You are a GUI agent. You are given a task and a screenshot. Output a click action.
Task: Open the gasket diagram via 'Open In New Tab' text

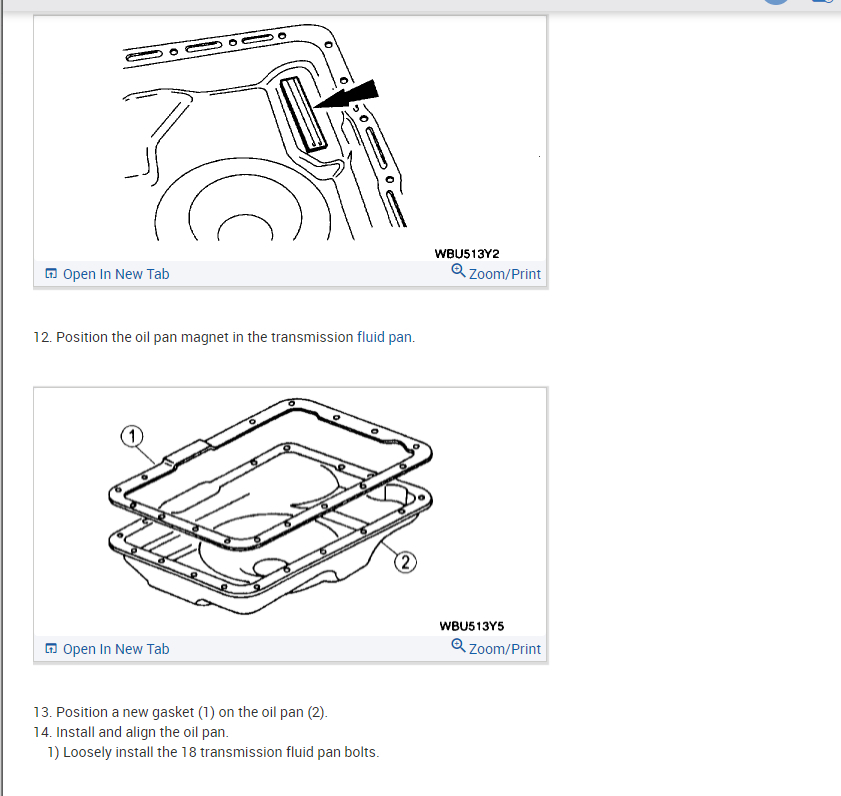(116, 649)
